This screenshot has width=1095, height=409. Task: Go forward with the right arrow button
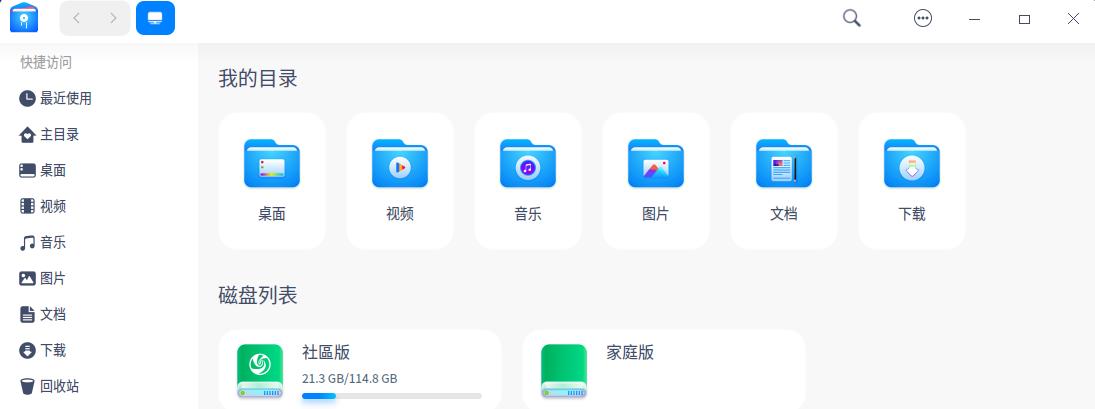click(x=113, y=18)
